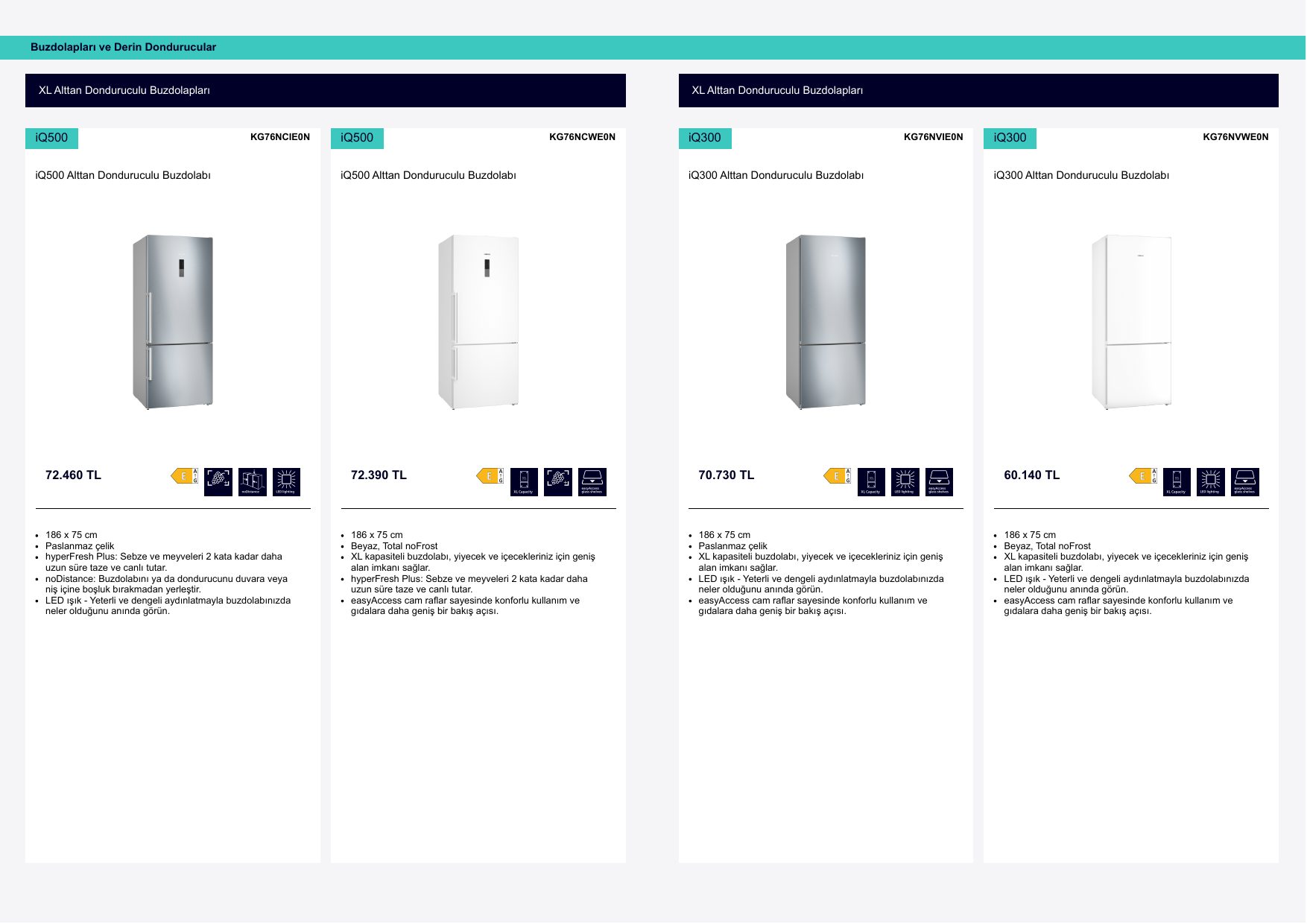The height and width of the screenshot is (924, 1307).
Task: Click the easyAccess bullet for KG76NVIE0N
Action: pyautogui.click(x=813, y=606)
